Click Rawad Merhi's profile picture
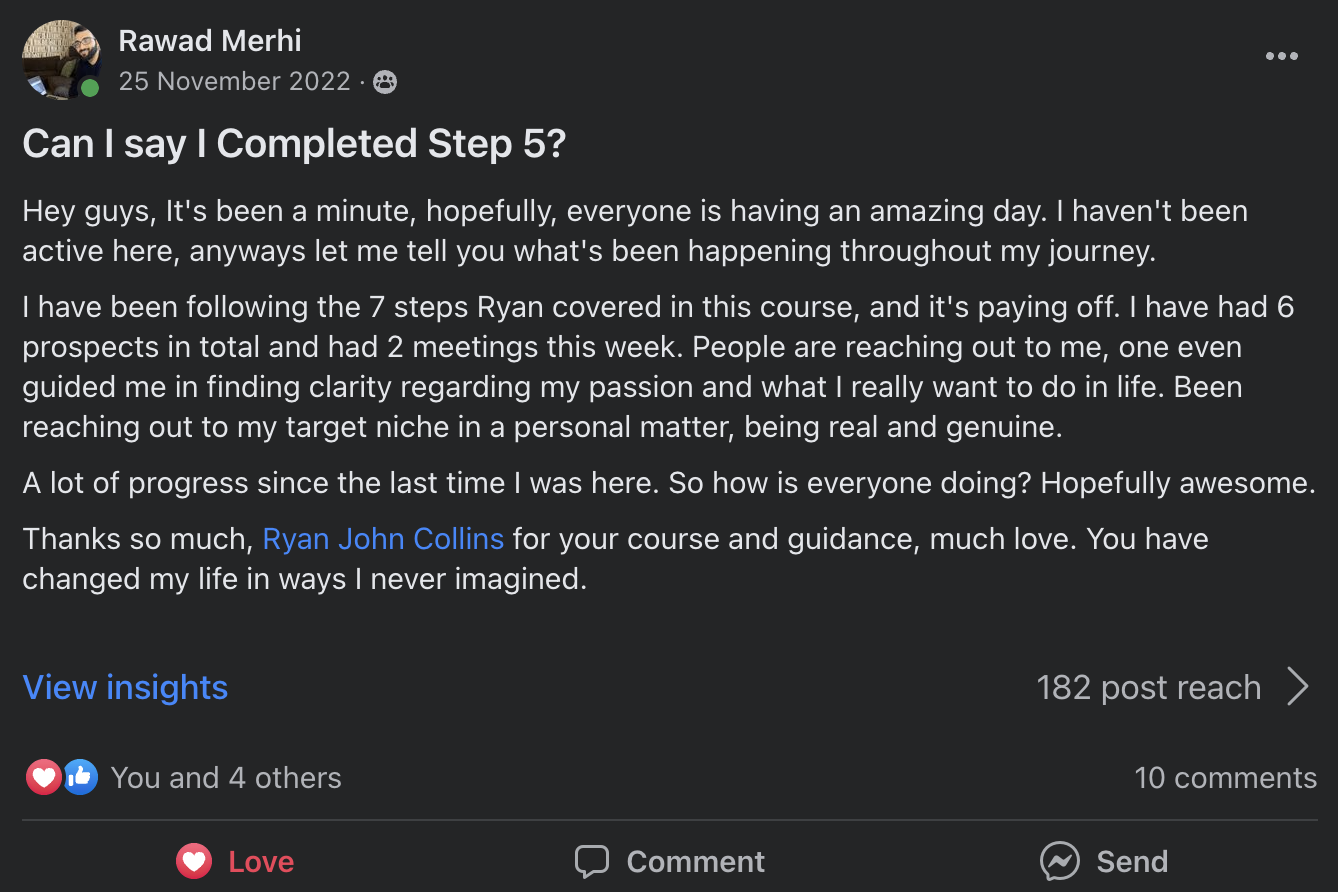This screenshot has height=892, width=1338. pyautogui.click(x=60, y=59)
